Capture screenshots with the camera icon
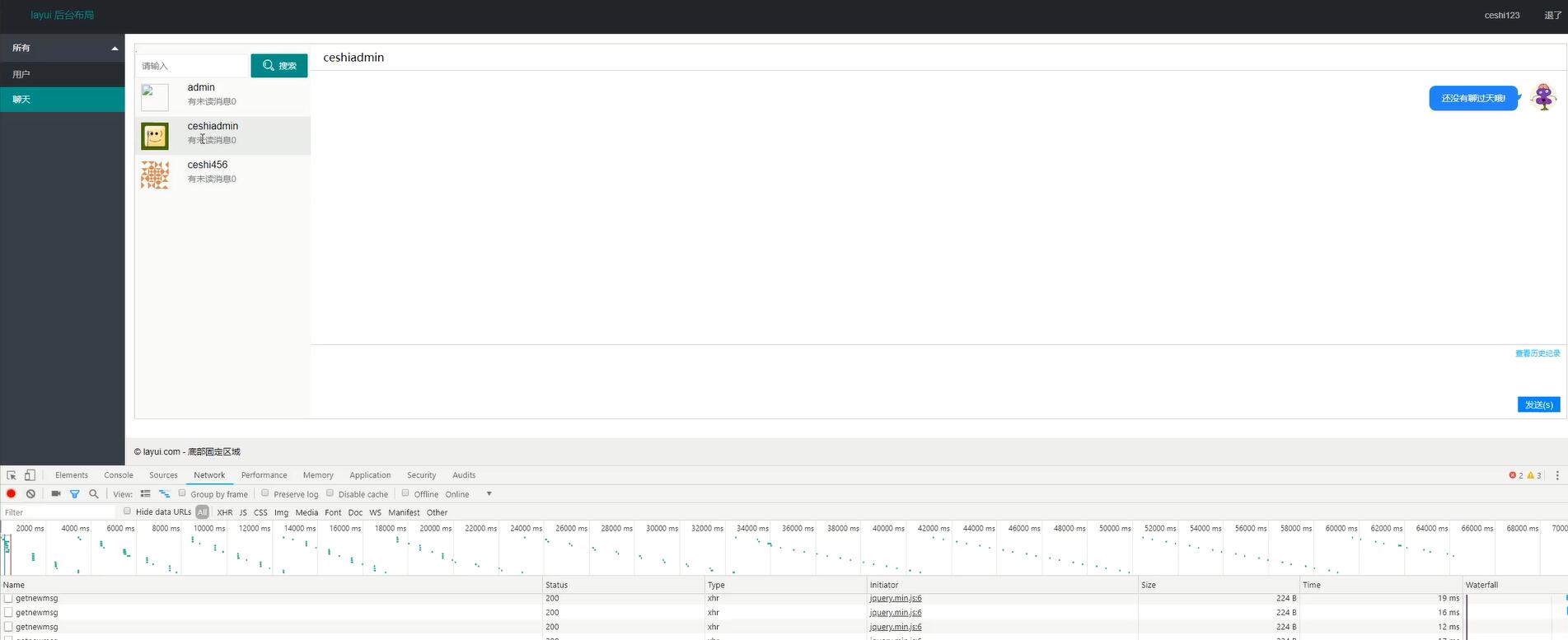Viewport: 1568px width, 640px height. click(x=56, y=494)
